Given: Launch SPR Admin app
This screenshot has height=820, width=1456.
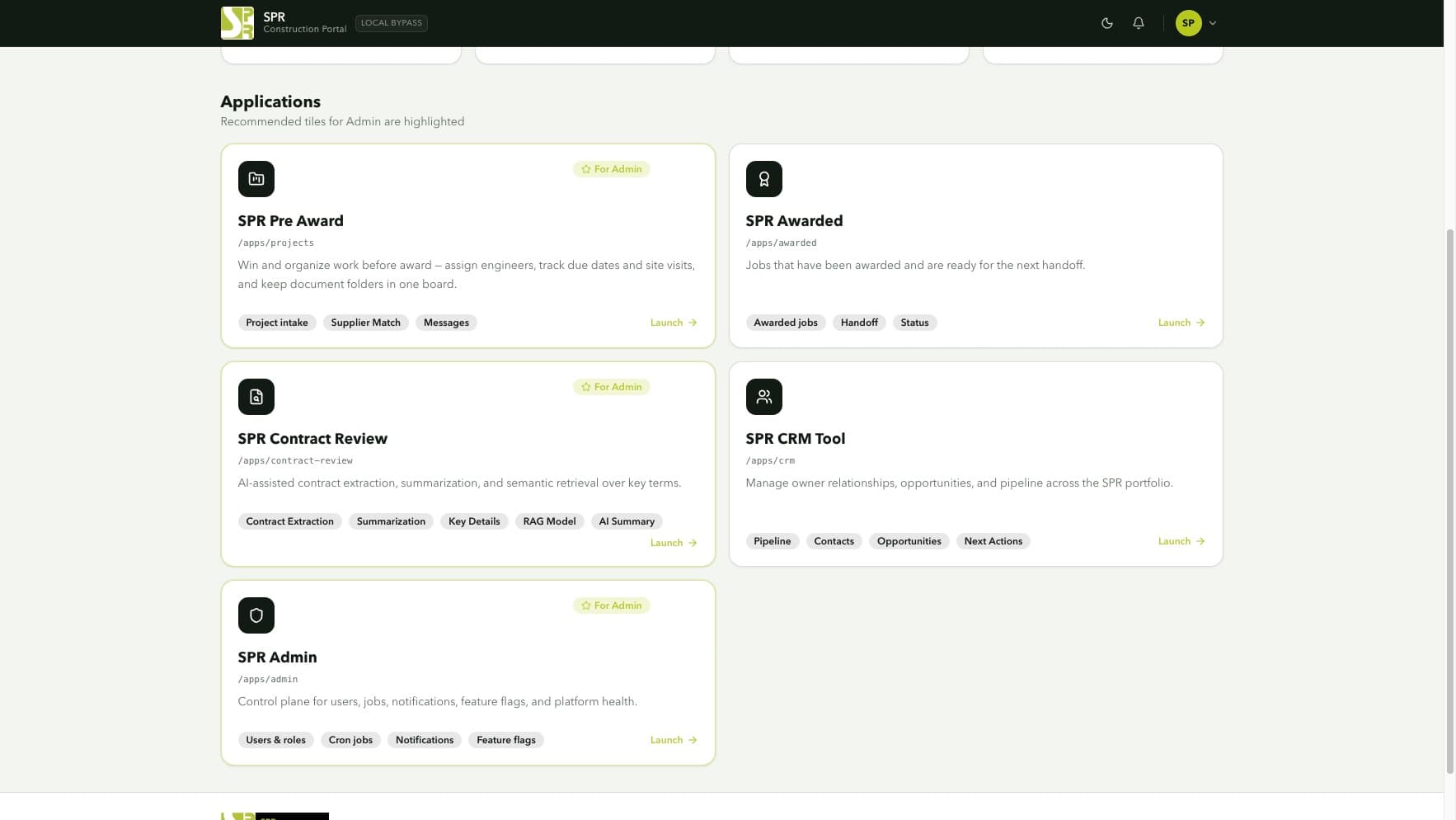Looking at the screenshot, I should click(674, 740).
